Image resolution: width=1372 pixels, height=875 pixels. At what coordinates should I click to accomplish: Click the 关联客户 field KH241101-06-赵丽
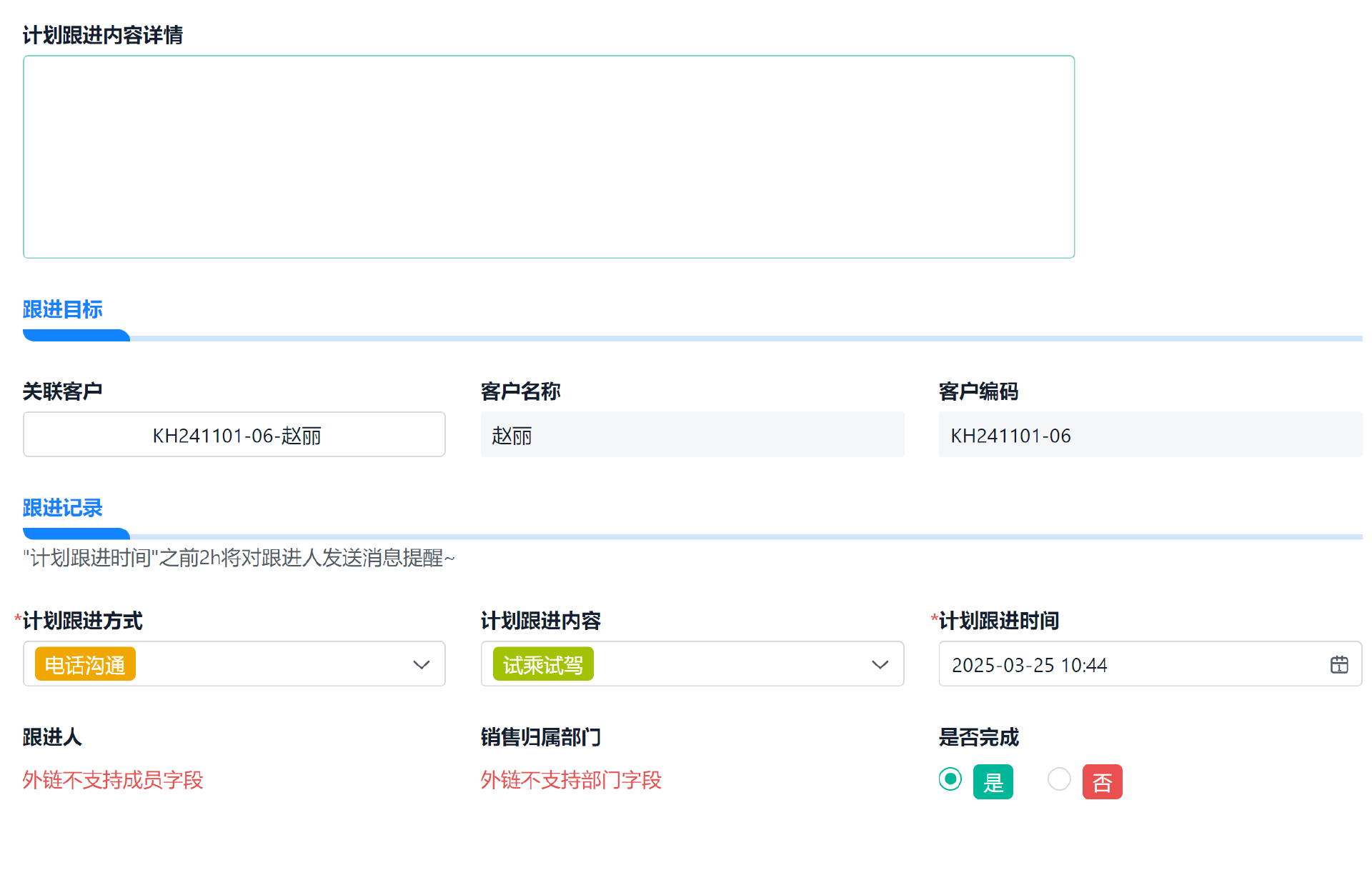click(234, 435)
